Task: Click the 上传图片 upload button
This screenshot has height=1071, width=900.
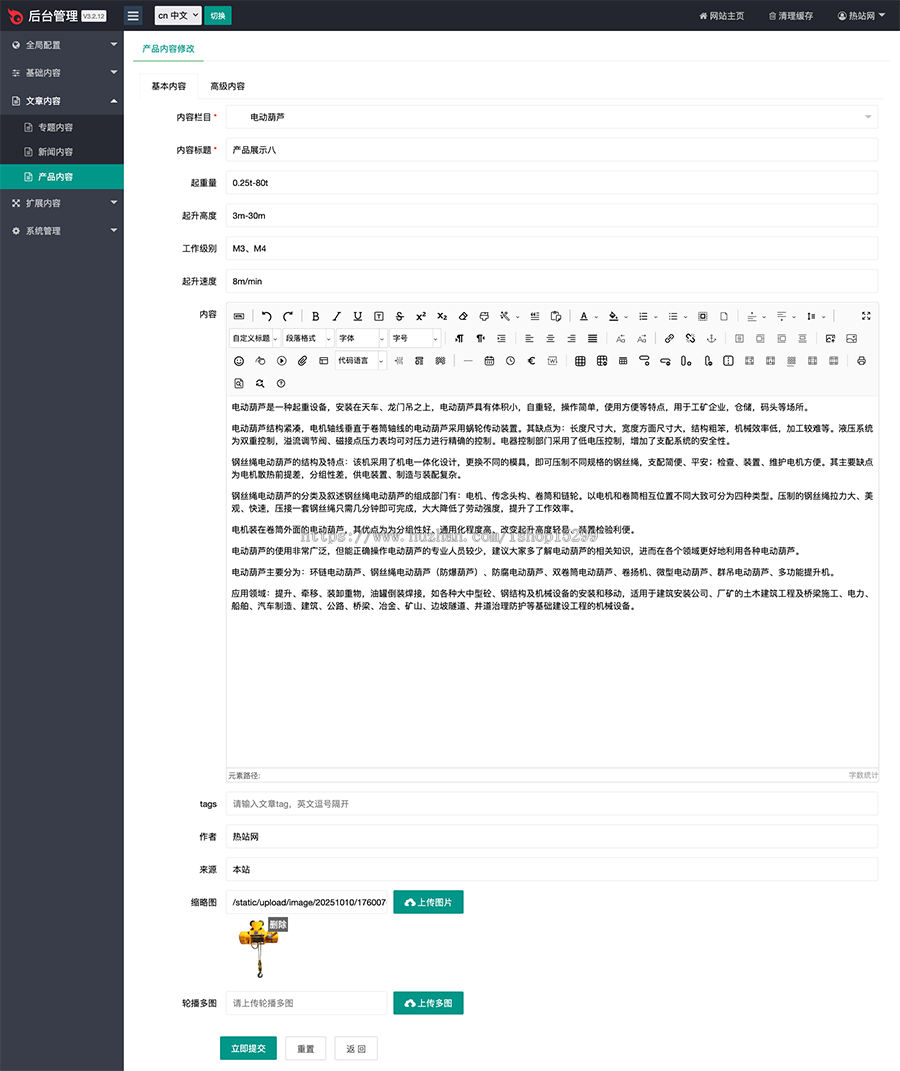Action: (x=428, y=902)
